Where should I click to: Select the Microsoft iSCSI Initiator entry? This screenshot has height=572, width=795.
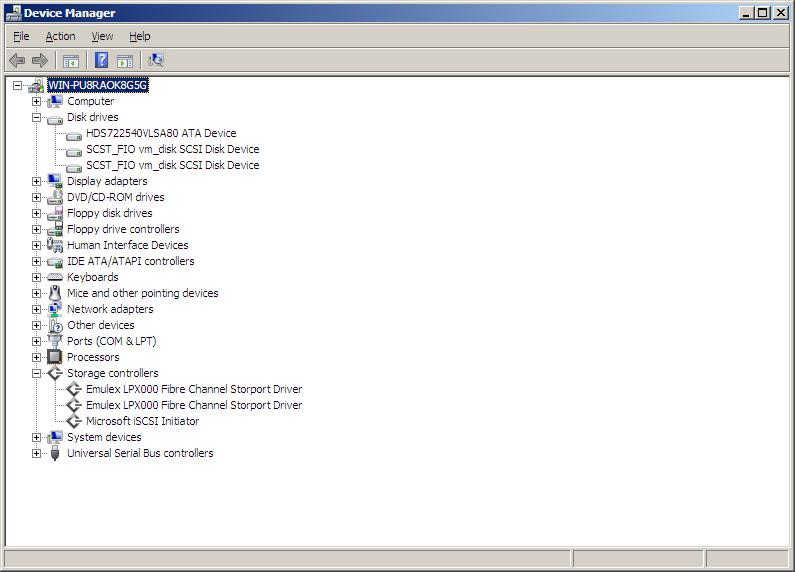(x=142, y=421)
